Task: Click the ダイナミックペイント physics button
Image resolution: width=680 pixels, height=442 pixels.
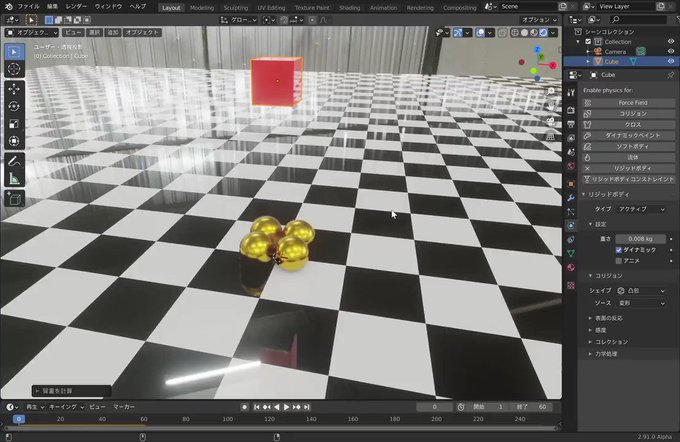Action: point(628,135)
